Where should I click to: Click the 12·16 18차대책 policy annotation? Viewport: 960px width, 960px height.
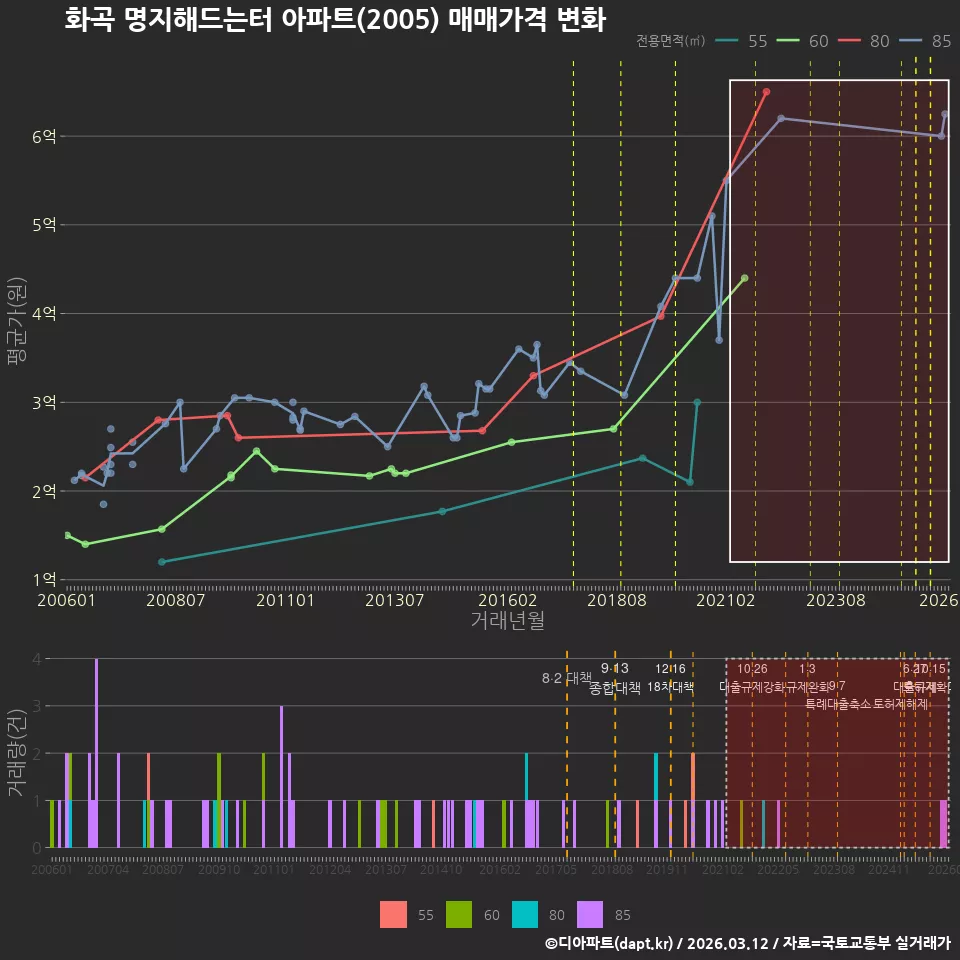pyautogui.click(x=670, y=678)
